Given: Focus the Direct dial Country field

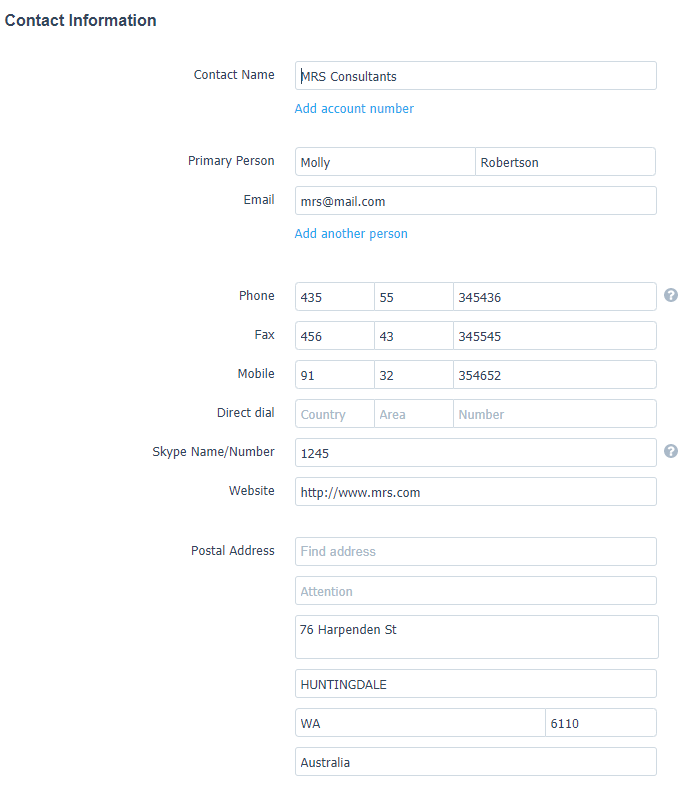Looking at the screenshot, I should [x=335, y=414].
